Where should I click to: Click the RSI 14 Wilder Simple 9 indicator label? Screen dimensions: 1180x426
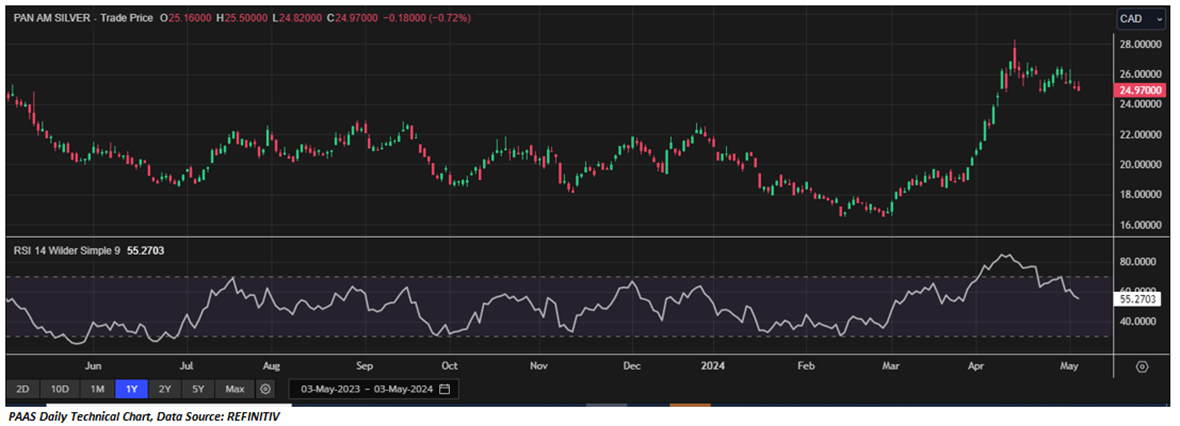(66, 250)
